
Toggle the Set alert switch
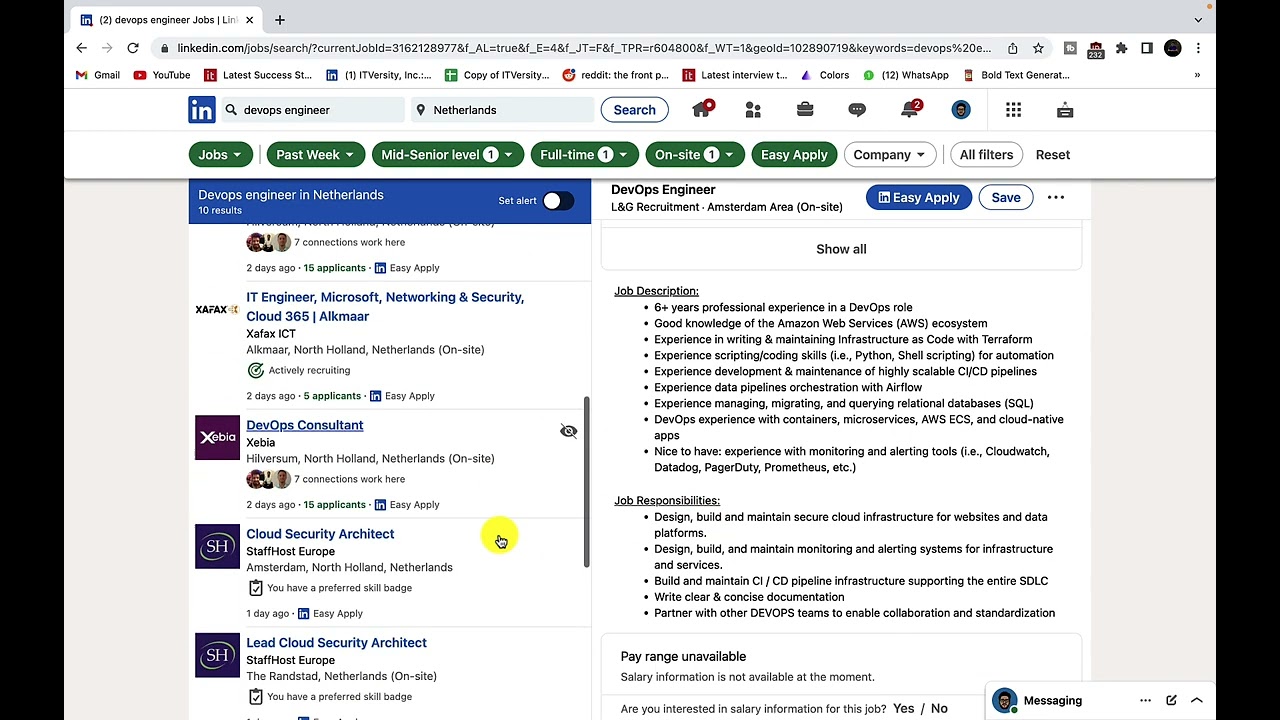[x=557, y=200]
